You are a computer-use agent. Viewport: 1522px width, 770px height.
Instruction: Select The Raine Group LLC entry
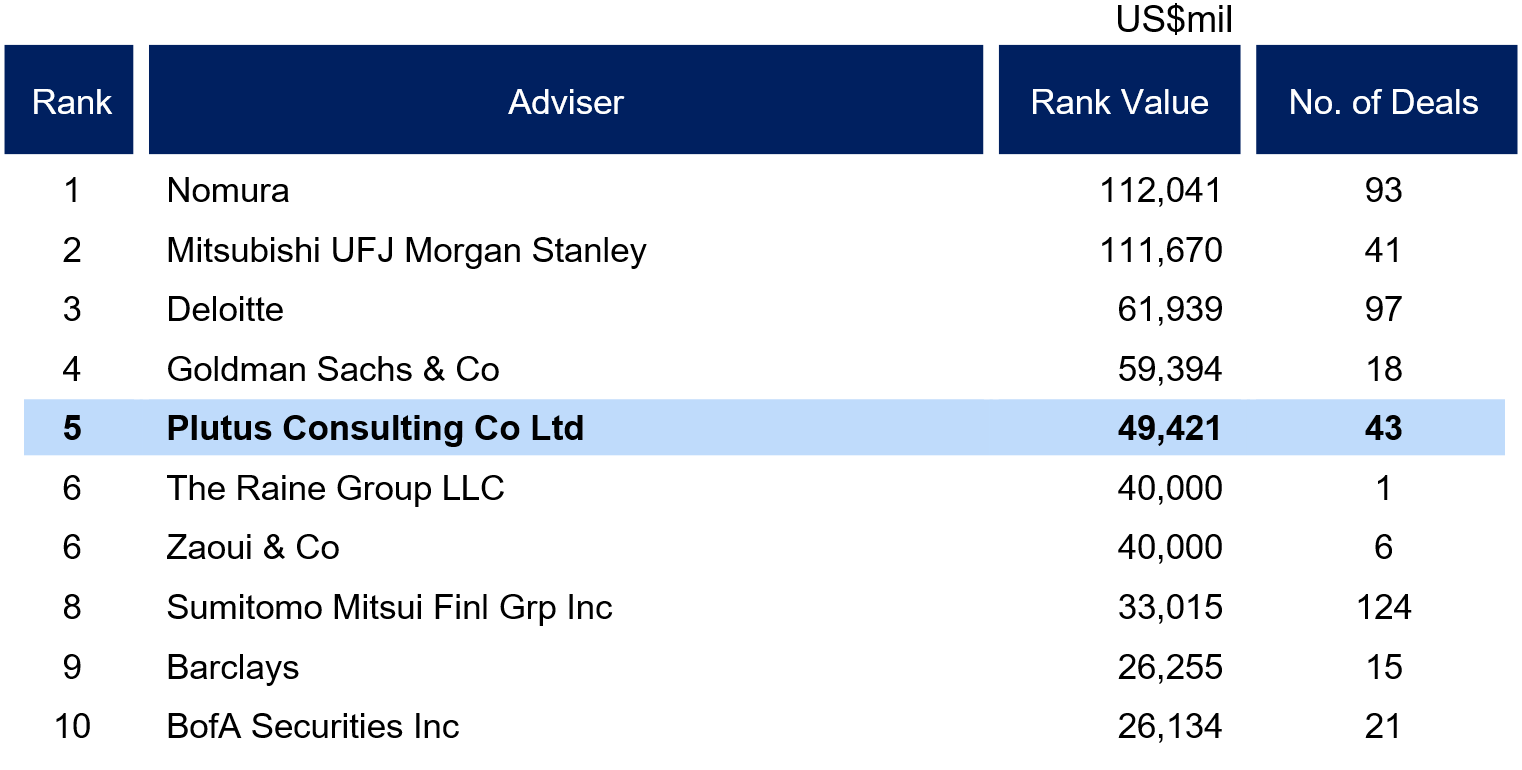coord(336,488)
